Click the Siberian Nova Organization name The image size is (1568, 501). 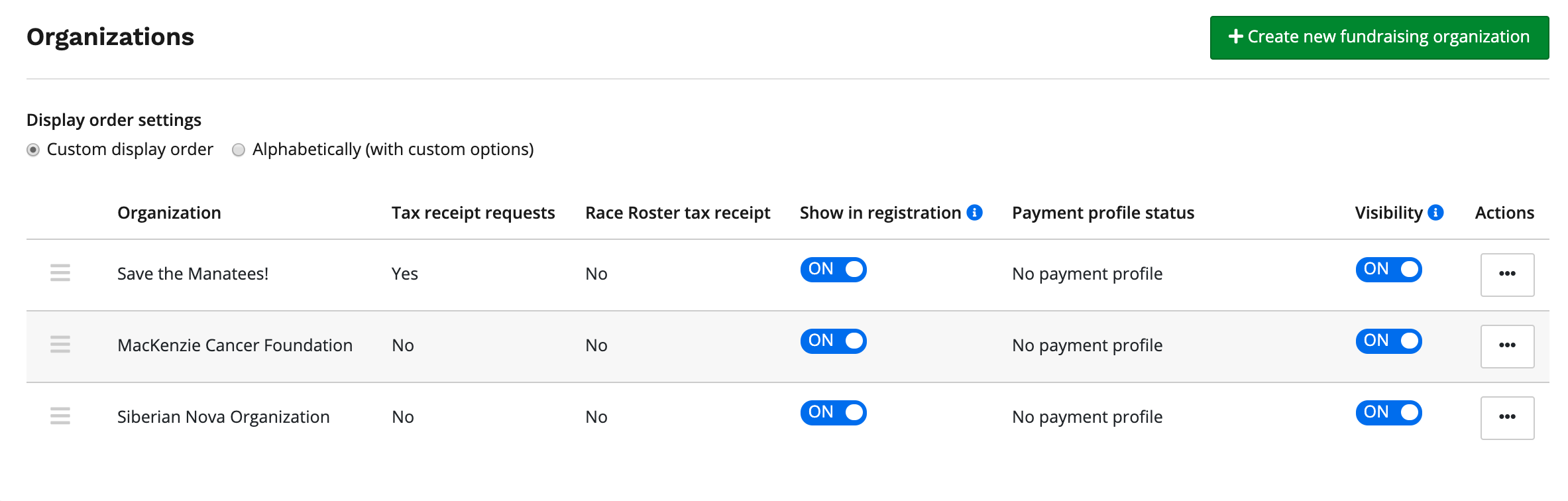pyautogui.click(x=223, y=417)
